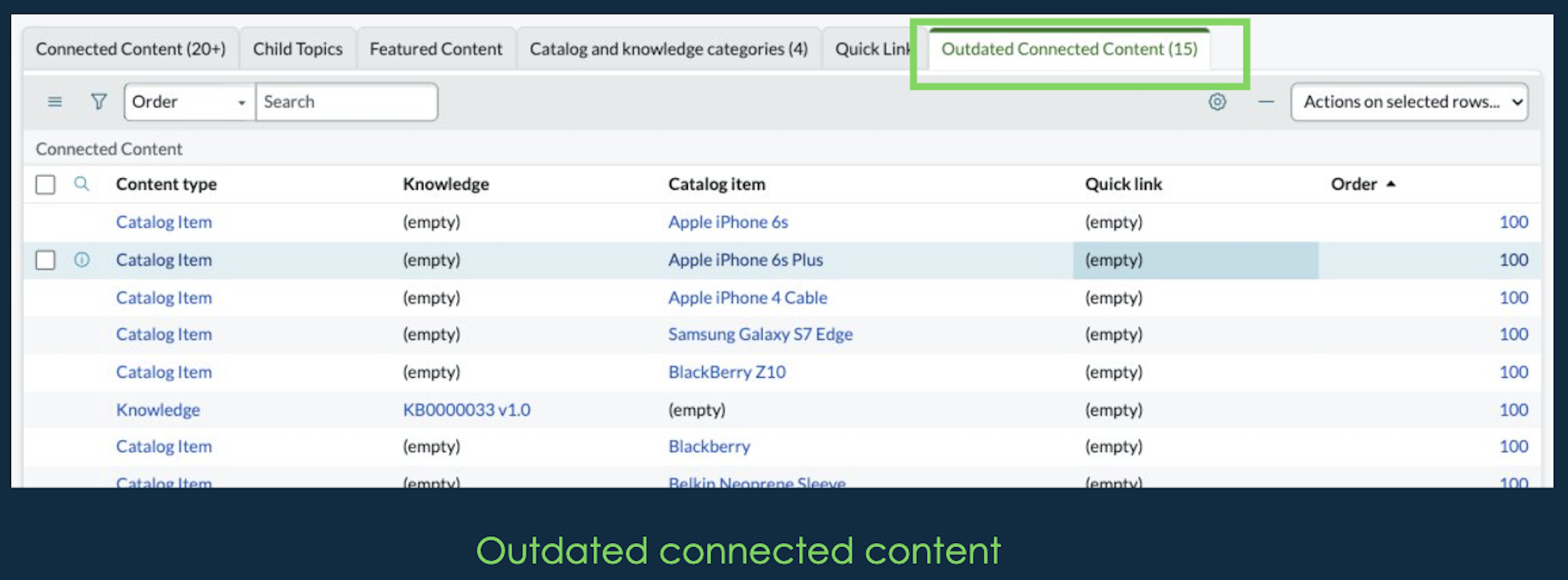Sort by the Catalog item column header

(x=717, y=184)
